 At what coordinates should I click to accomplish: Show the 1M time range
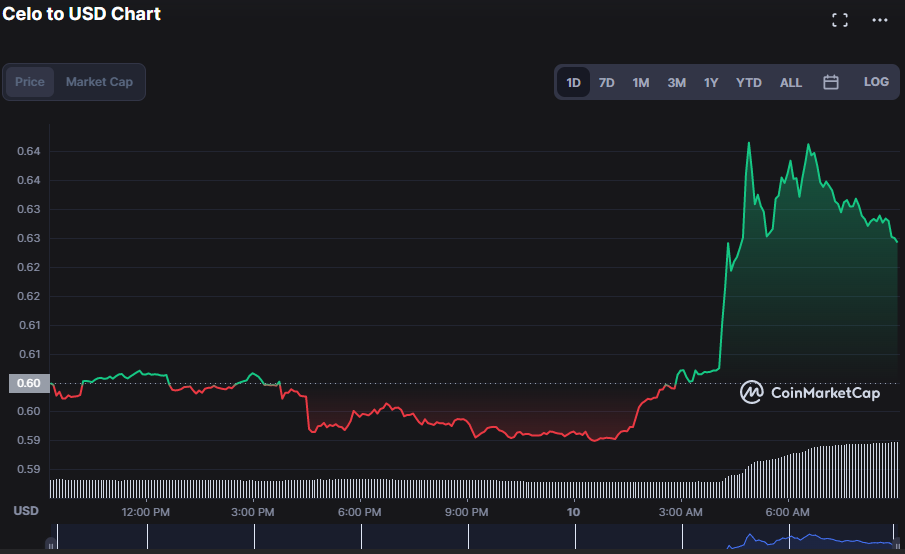(641, 82)
